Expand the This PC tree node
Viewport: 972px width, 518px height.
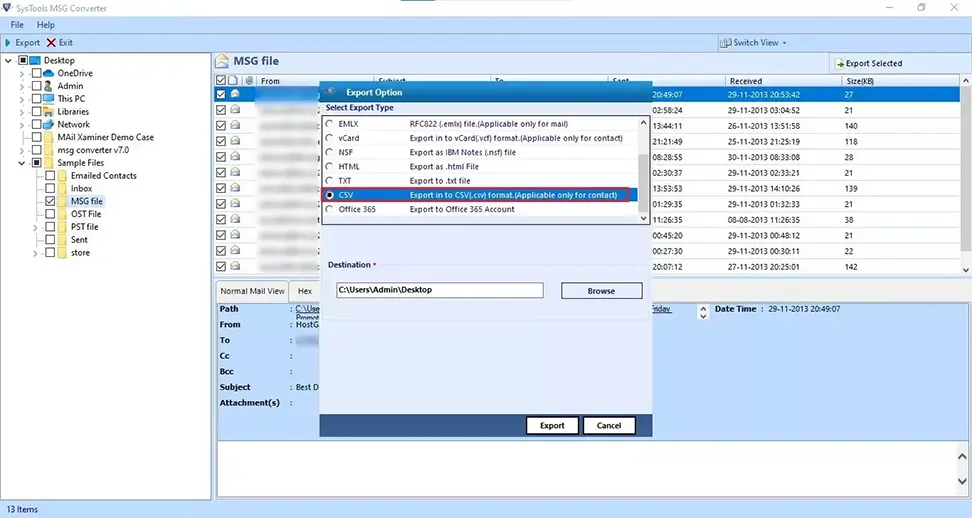(x=22, y=99)
